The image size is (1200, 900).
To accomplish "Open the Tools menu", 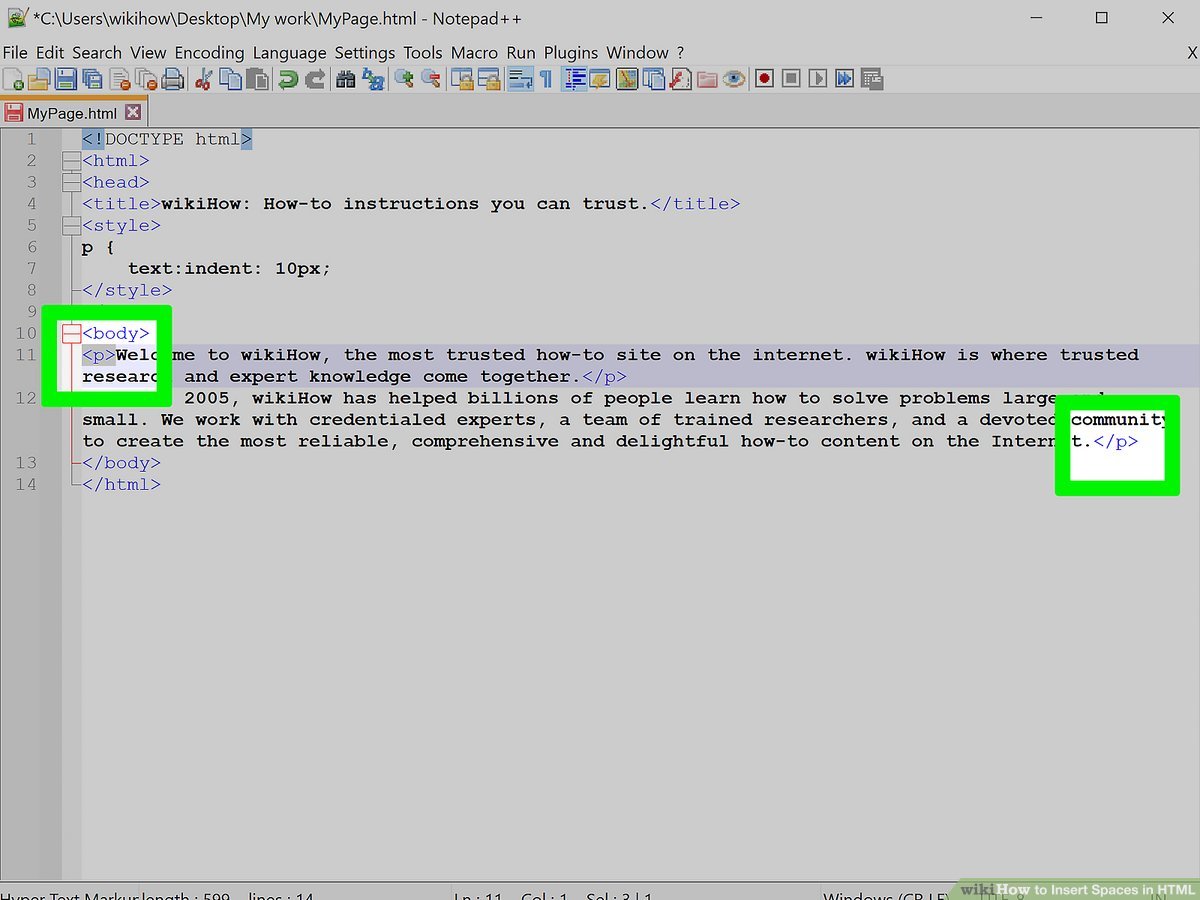I will coord(423,53).
